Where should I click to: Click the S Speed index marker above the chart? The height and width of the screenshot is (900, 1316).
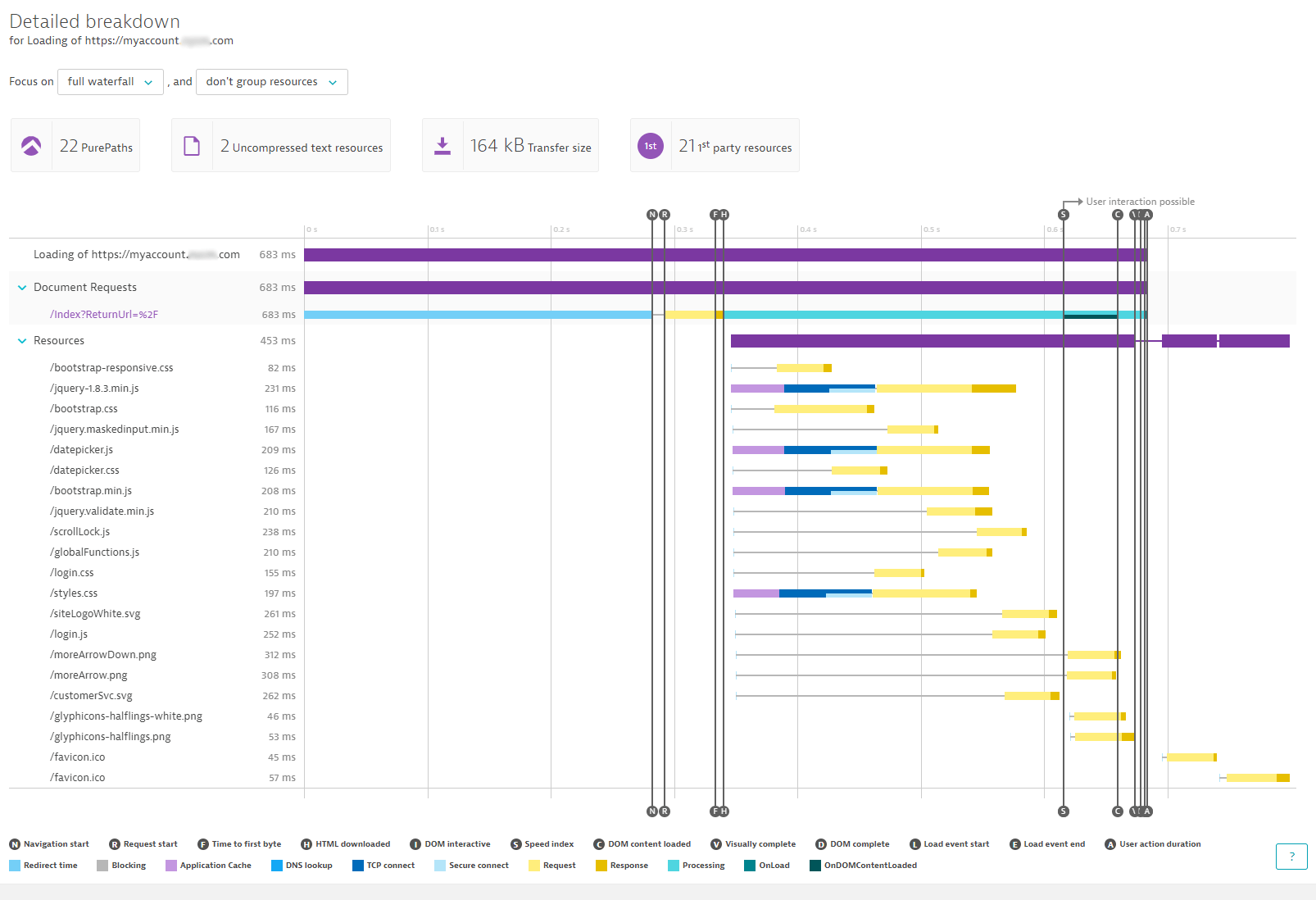1063,214
